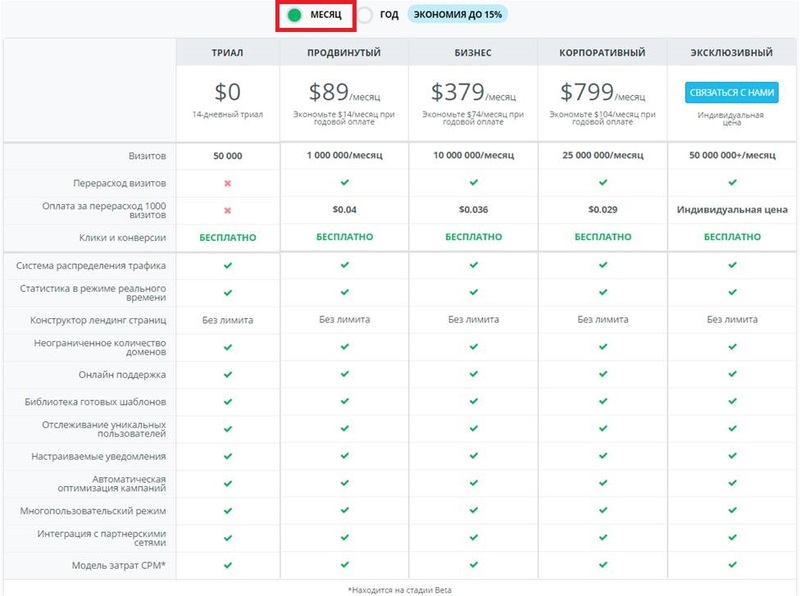Click the БИЗНЕС plan column header
The width and height of the screenshot is (800, 596).
(x=474, y=53)
